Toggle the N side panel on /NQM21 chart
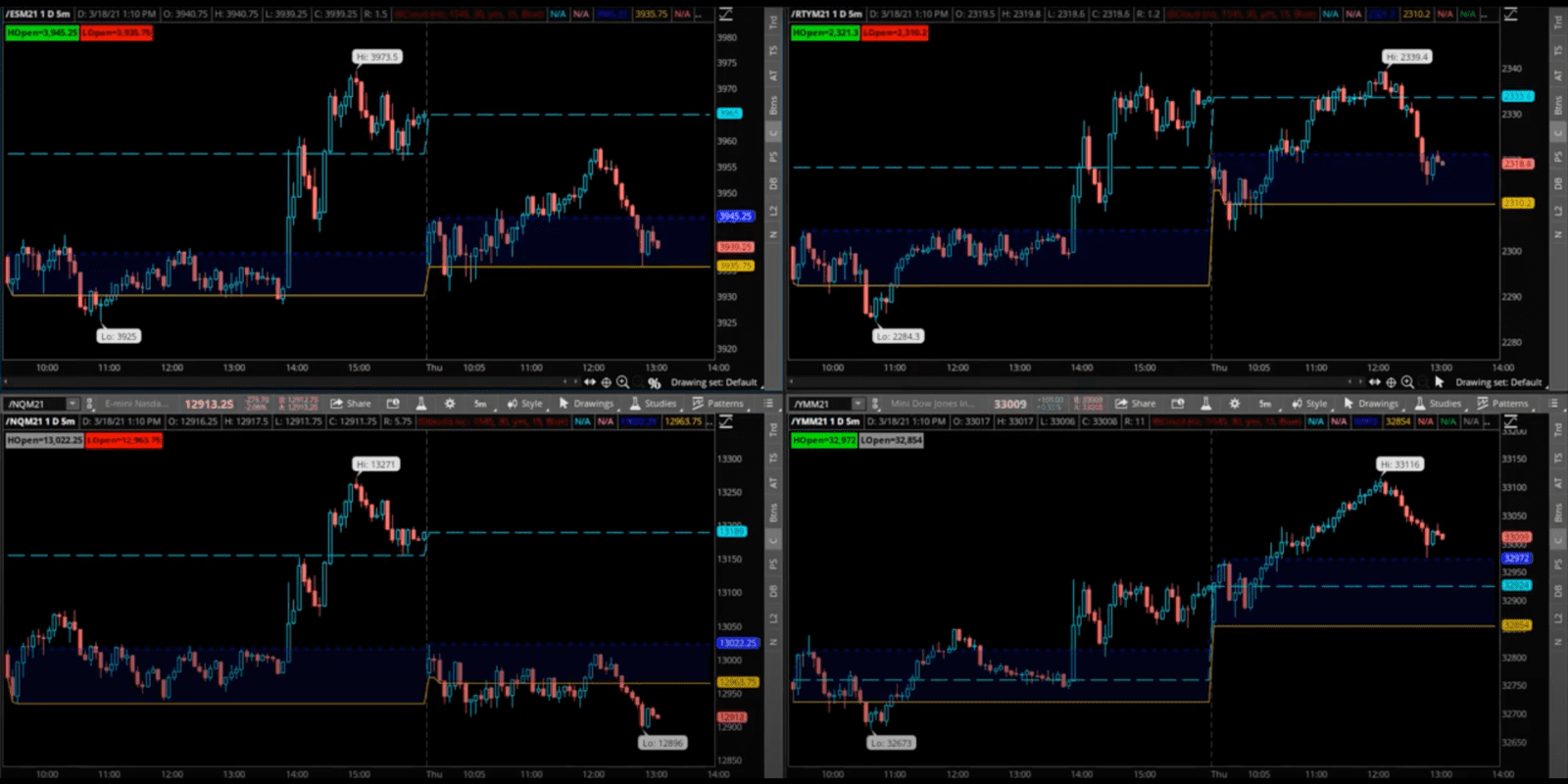Screen dimensions: 1568x784 (773, 642)
